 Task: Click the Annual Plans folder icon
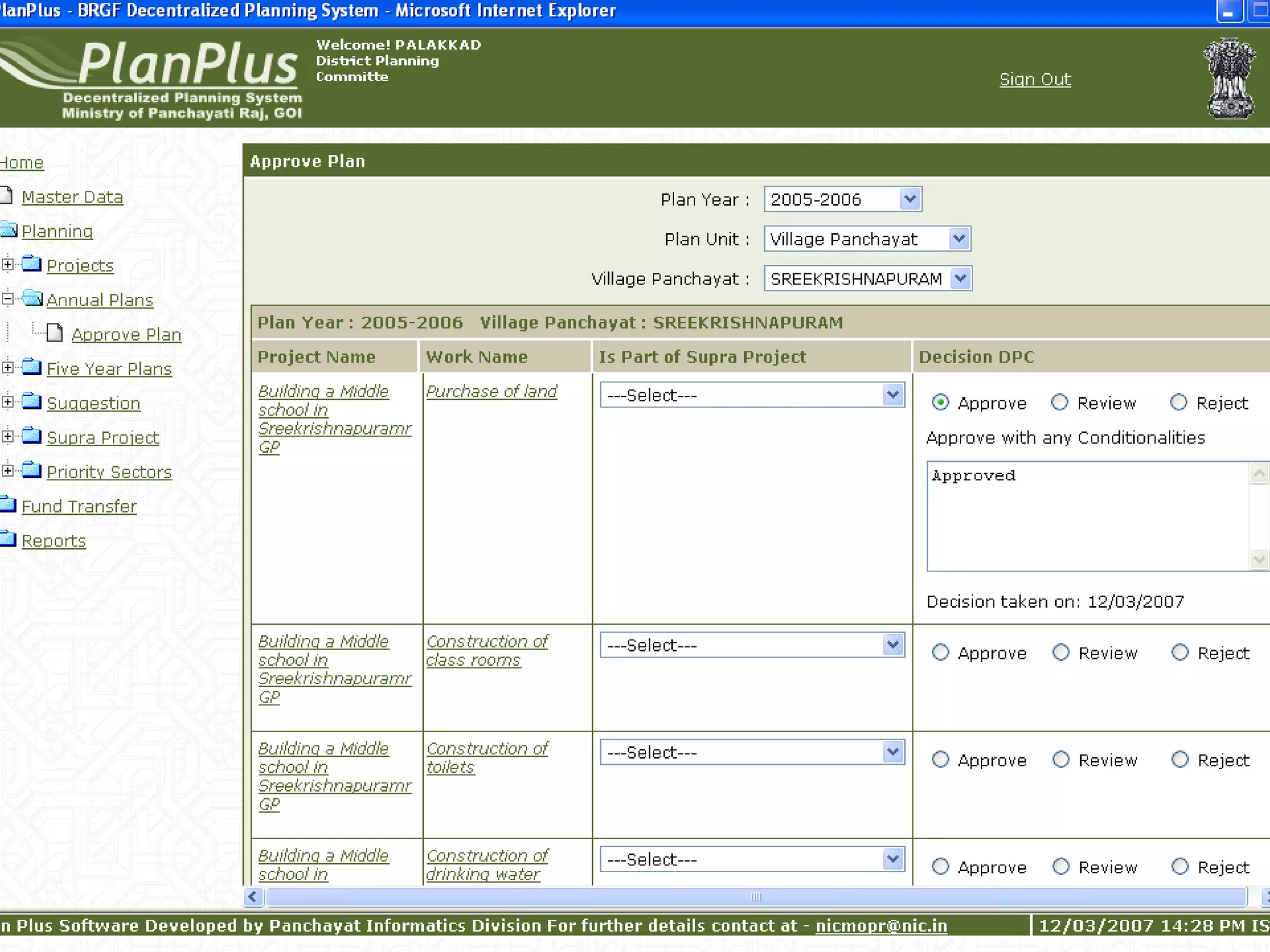[32, 299]
